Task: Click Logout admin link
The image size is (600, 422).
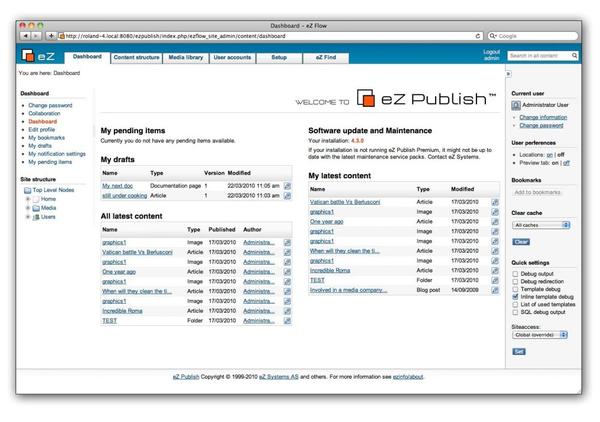Action: click(491, 55)
